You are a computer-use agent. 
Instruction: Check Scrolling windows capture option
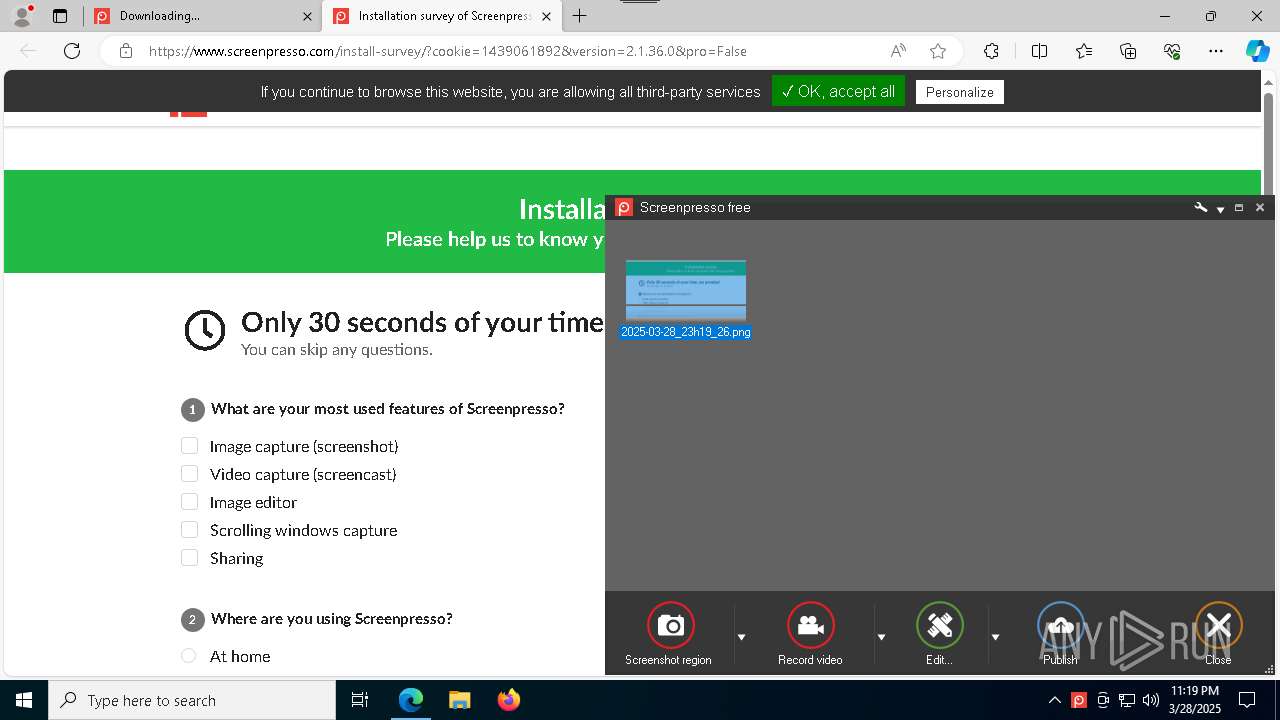coord(189,530)
